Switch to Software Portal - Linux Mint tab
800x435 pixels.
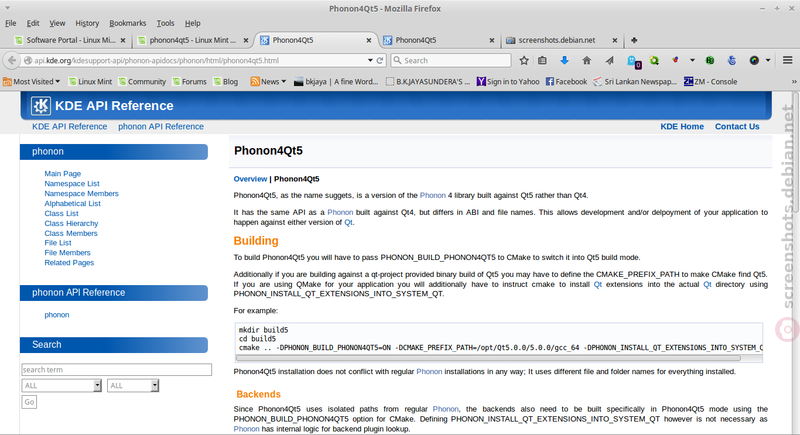(70, 40)
